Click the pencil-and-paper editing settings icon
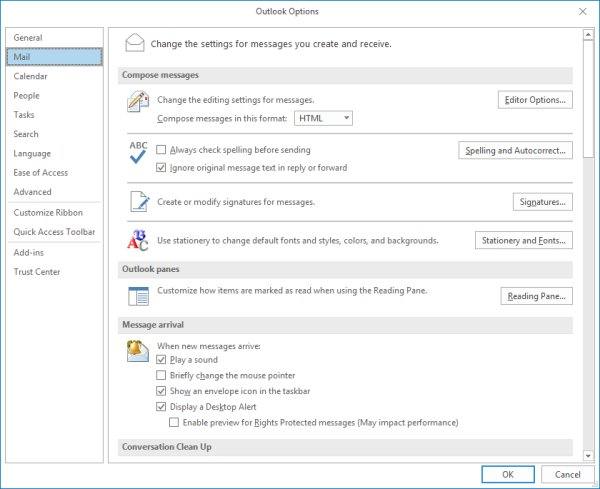This screenshot has height=489, width=600. click(138, 101)
